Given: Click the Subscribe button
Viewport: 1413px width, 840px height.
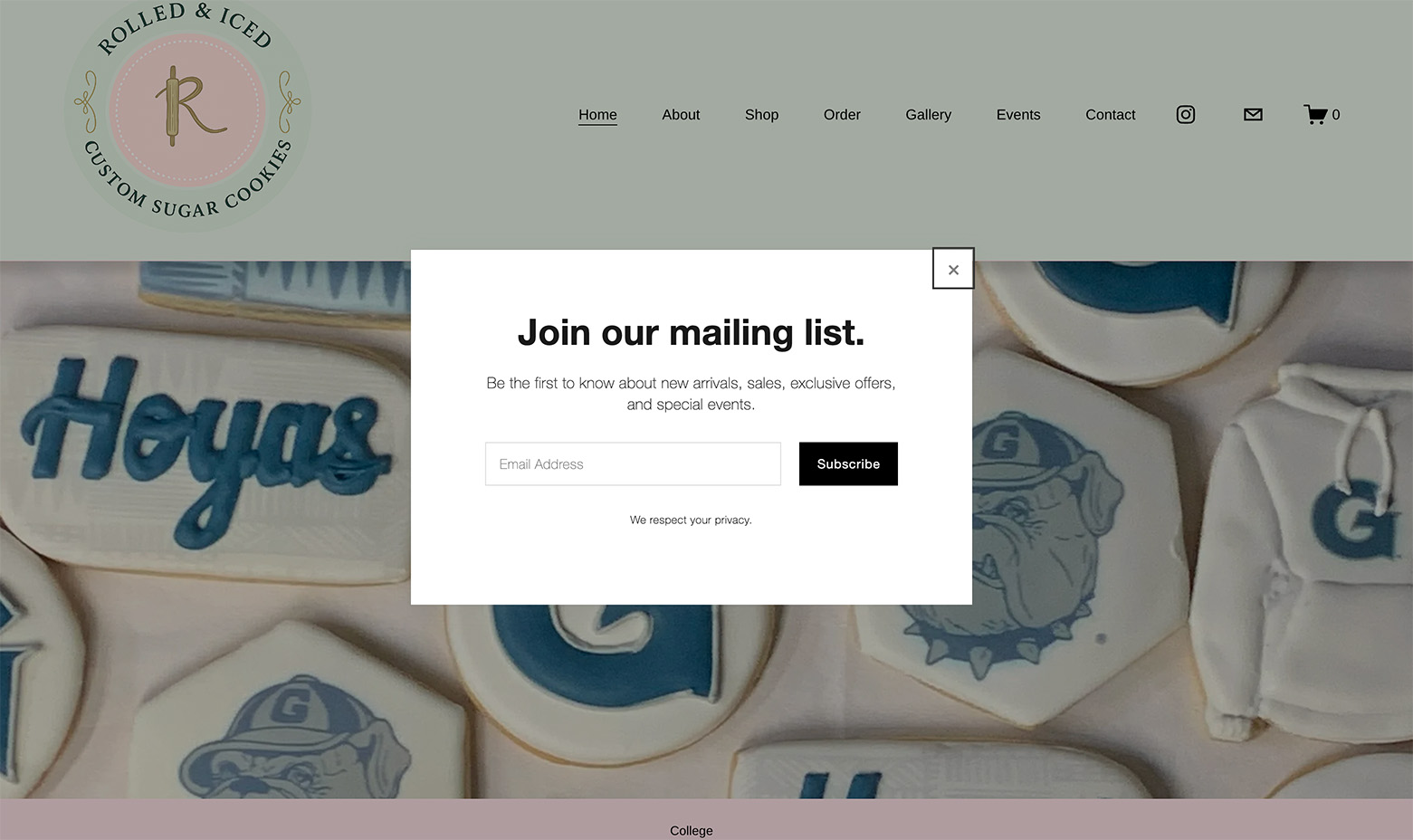Looking at the screenshot, I should pyautogui.click(x=848, y=463).
